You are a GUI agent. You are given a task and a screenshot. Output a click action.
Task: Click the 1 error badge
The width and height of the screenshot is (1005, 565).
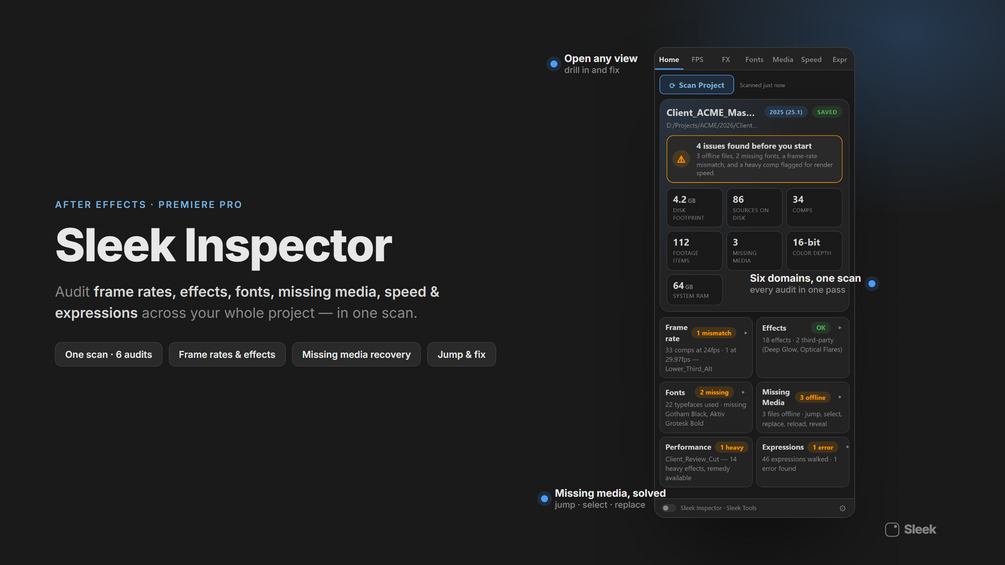[823, 447]
